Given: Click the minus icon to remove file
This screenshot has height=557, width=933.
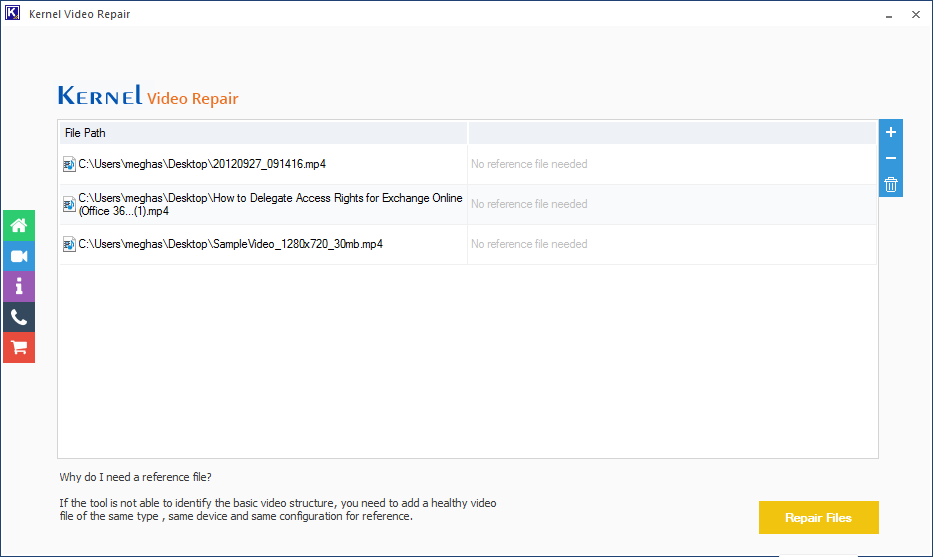Looking at the screenshot, I should coord(890,158).
